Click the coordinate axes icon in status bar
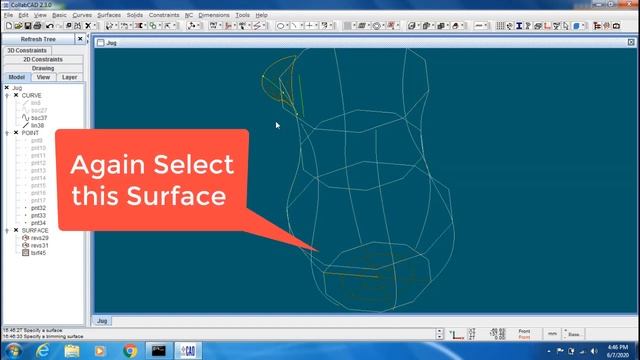The image size is (640, 360). [456, 335]
